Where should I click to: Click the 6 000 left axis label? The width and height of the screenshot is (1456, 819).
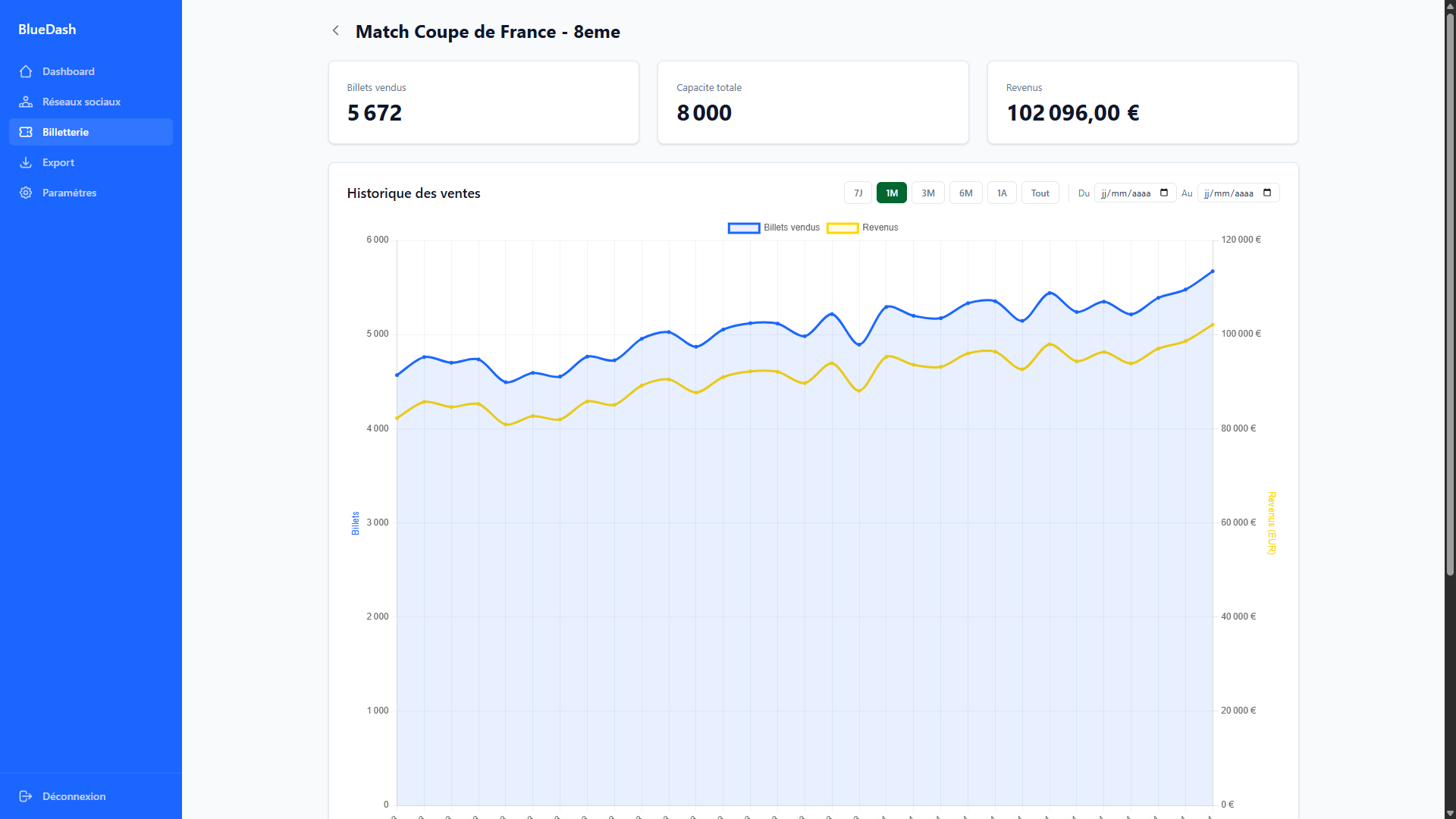click(378, 240)
